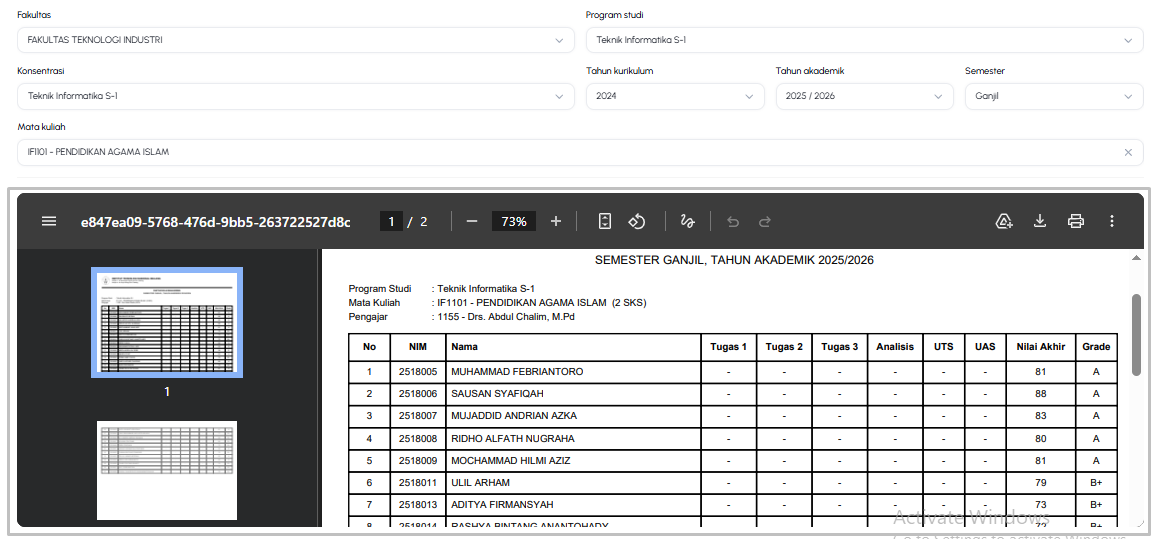Select the second page thumbnail
Image resolution: width=1169 pixels, height=539 pixels.
(x=167, y=470)
